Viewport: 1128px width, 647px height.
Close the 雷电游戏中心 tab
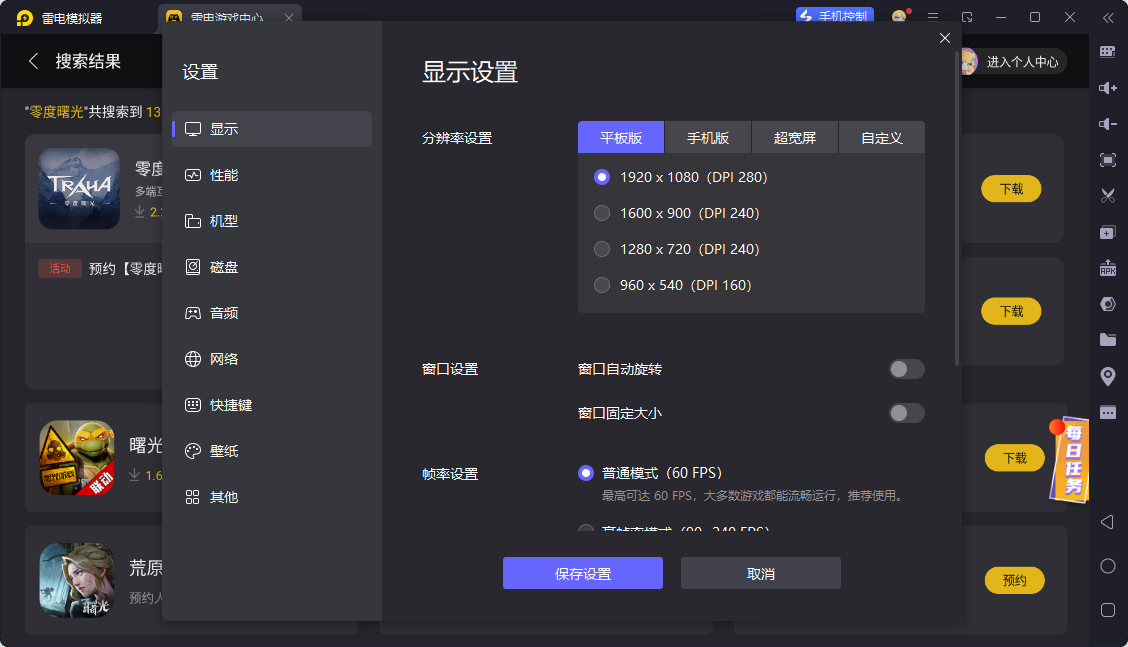point(288,17)
